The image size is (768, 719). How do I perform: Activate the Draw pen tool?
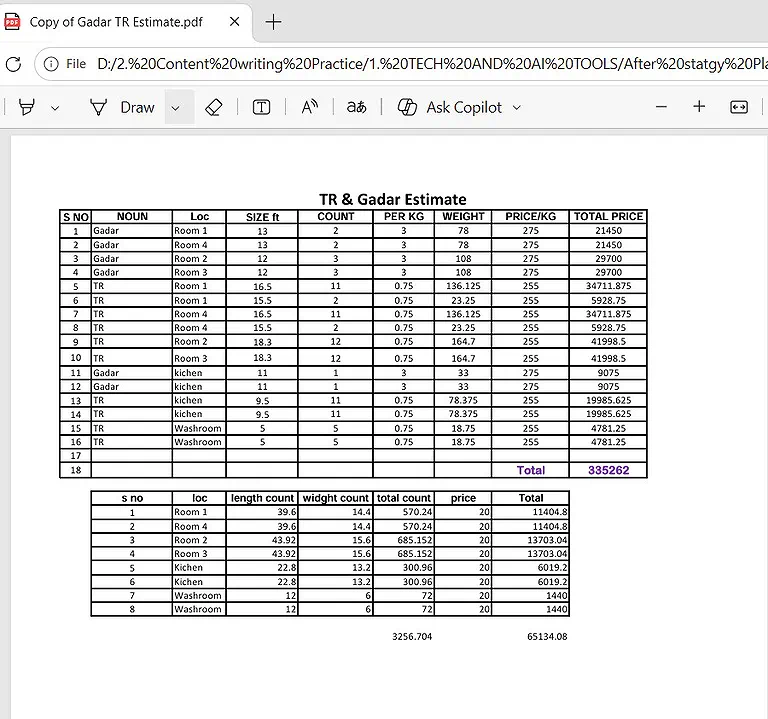122,107
